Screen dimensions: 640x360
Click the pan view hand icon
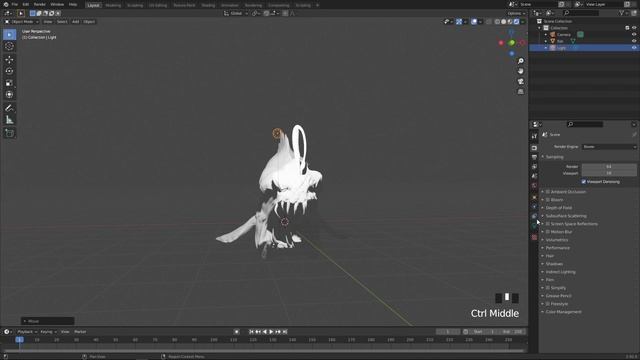(x=520, y=71)
